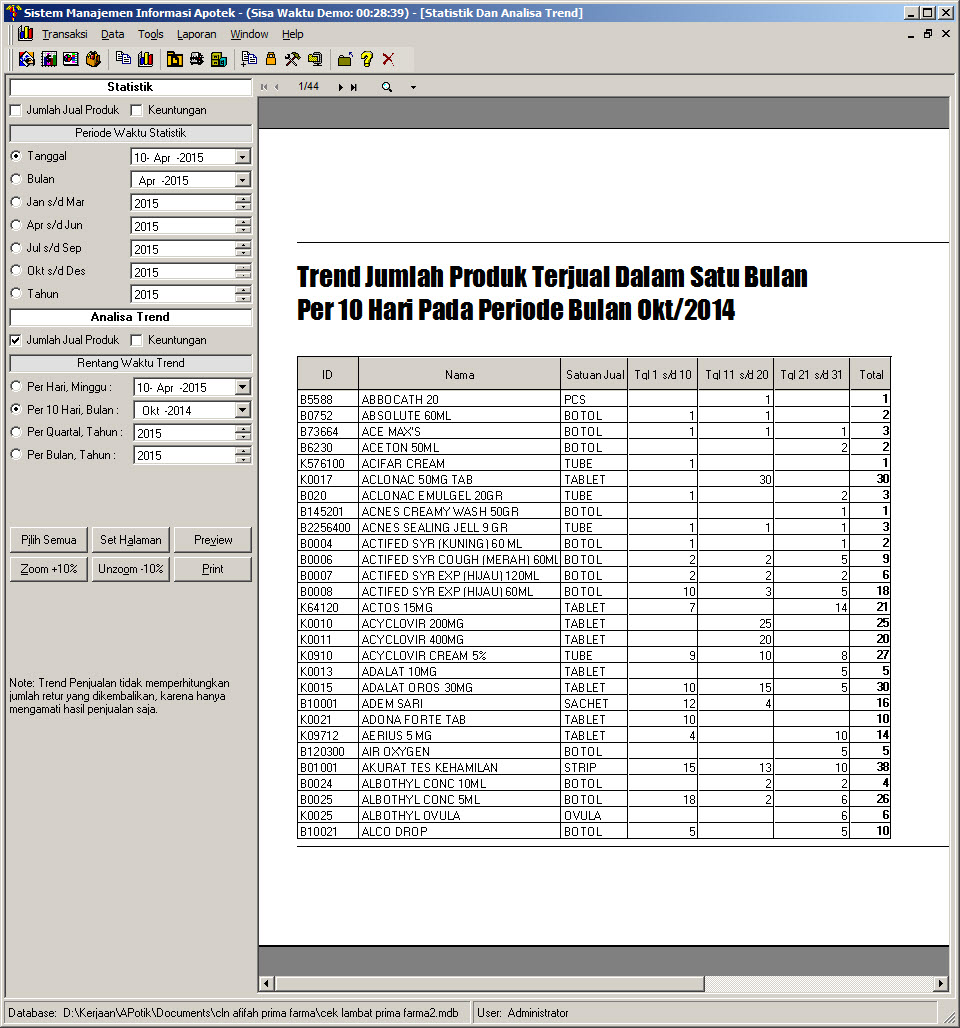This screenshot has height=1028, width=960.
Task: Select the Jan s/d Mar radio option
Action: [x=16, y=202]
